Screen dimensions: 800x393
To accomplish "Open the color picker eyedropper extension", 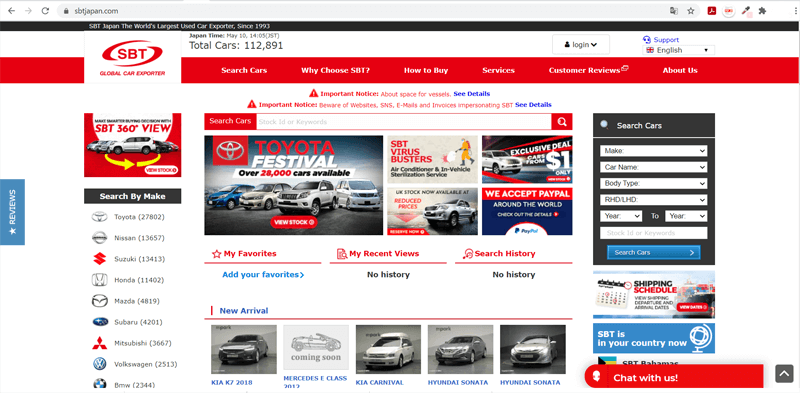I will point(746,11).
